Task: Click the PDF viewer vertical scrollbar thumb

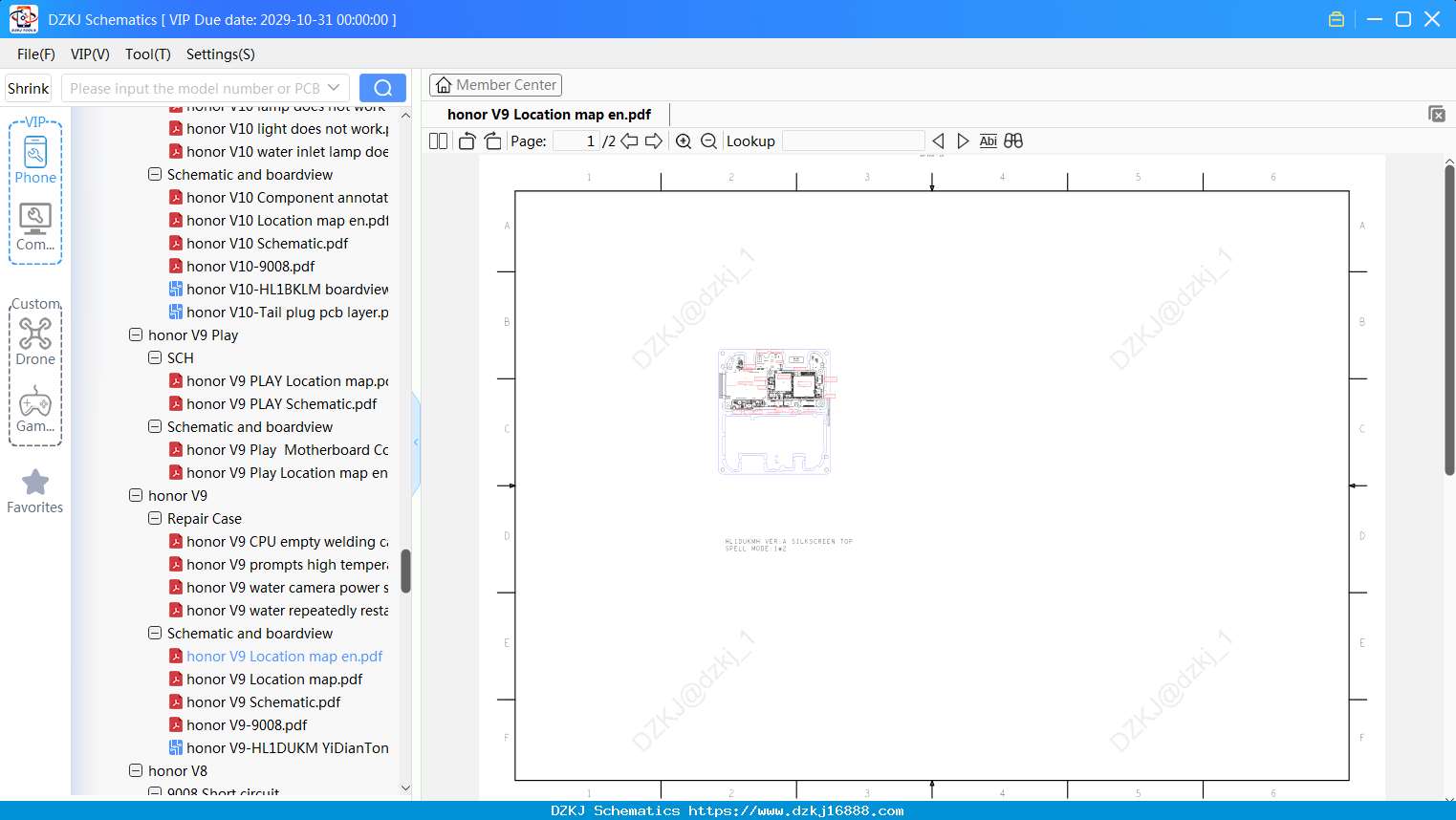Action: click(1449, 320)
